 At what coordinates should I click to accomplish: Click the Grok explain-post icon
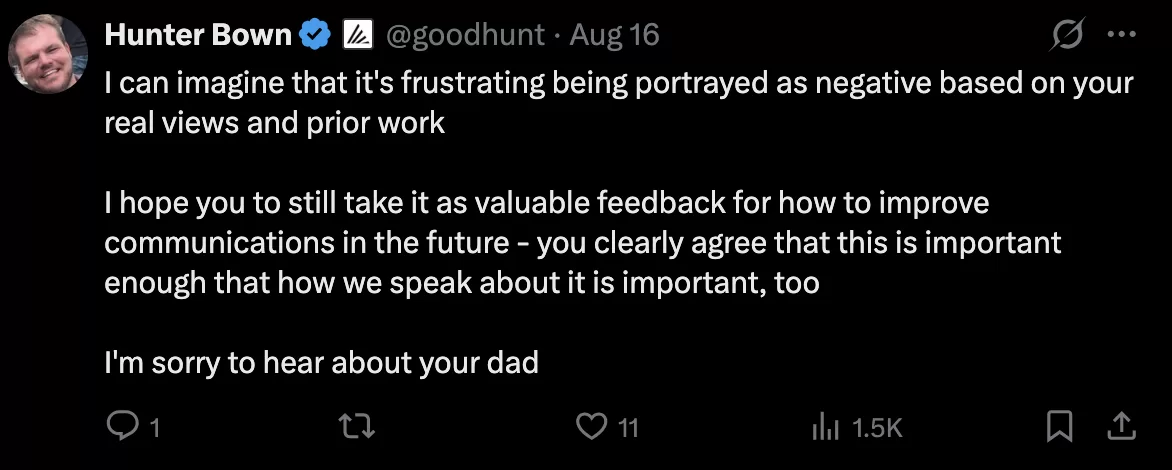pos(1067,34)
